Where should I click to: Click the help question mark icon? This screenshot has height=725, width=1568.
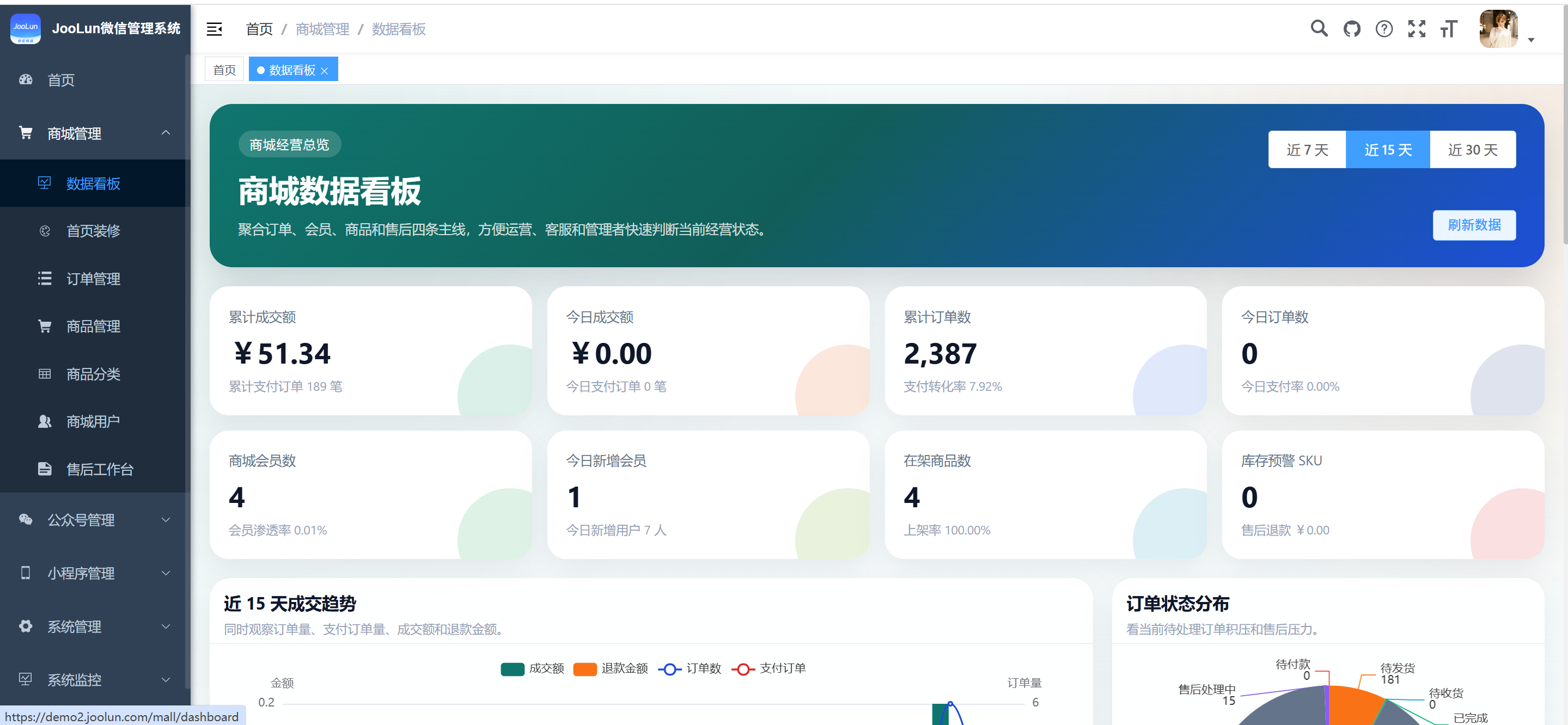(x=1384, y=29)
